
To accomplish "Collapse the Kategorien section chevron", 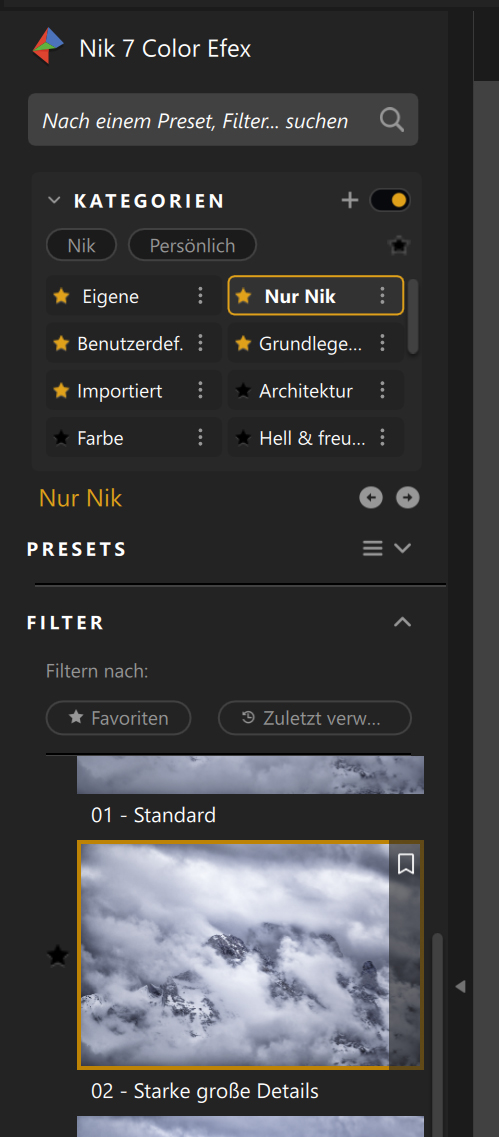I will [54, 201].
